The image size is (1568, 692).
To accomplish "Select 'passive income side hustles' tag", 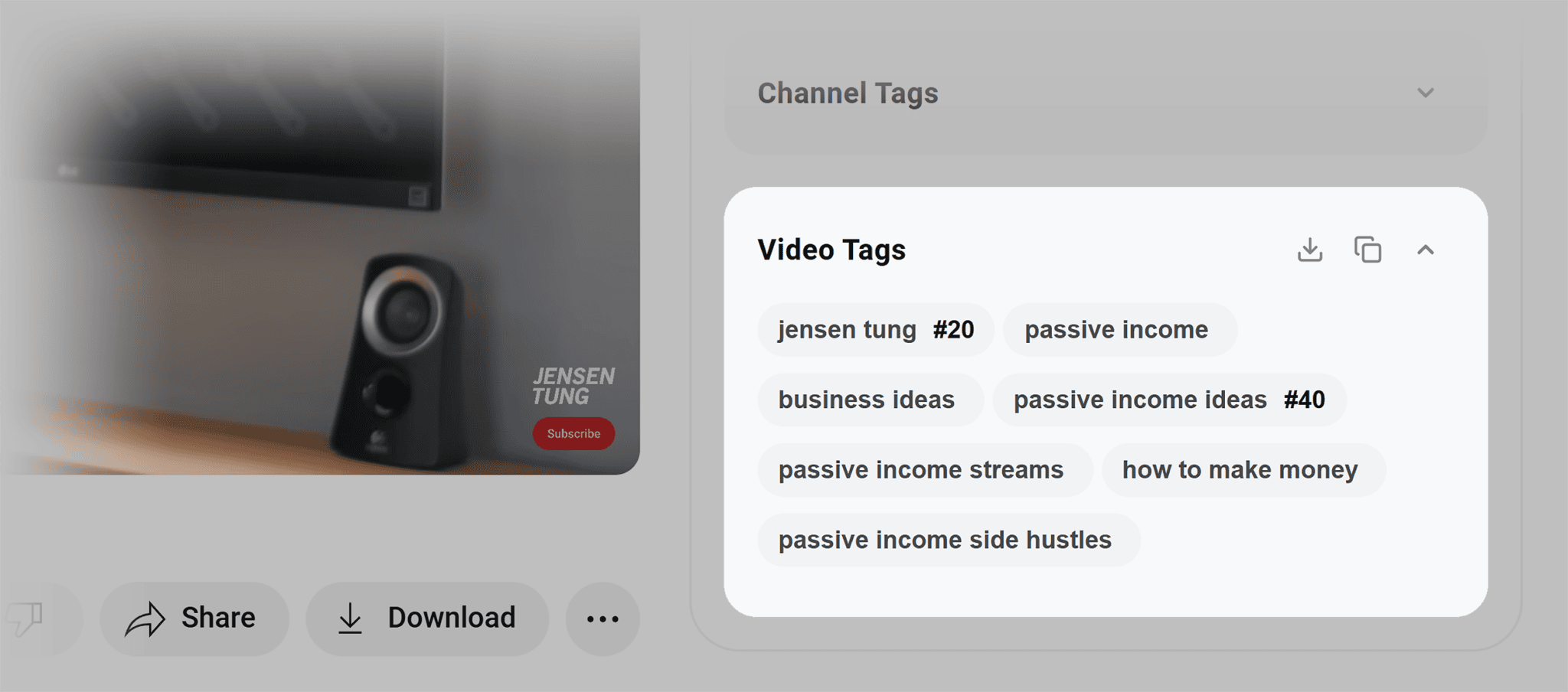I will coord(948,540).
